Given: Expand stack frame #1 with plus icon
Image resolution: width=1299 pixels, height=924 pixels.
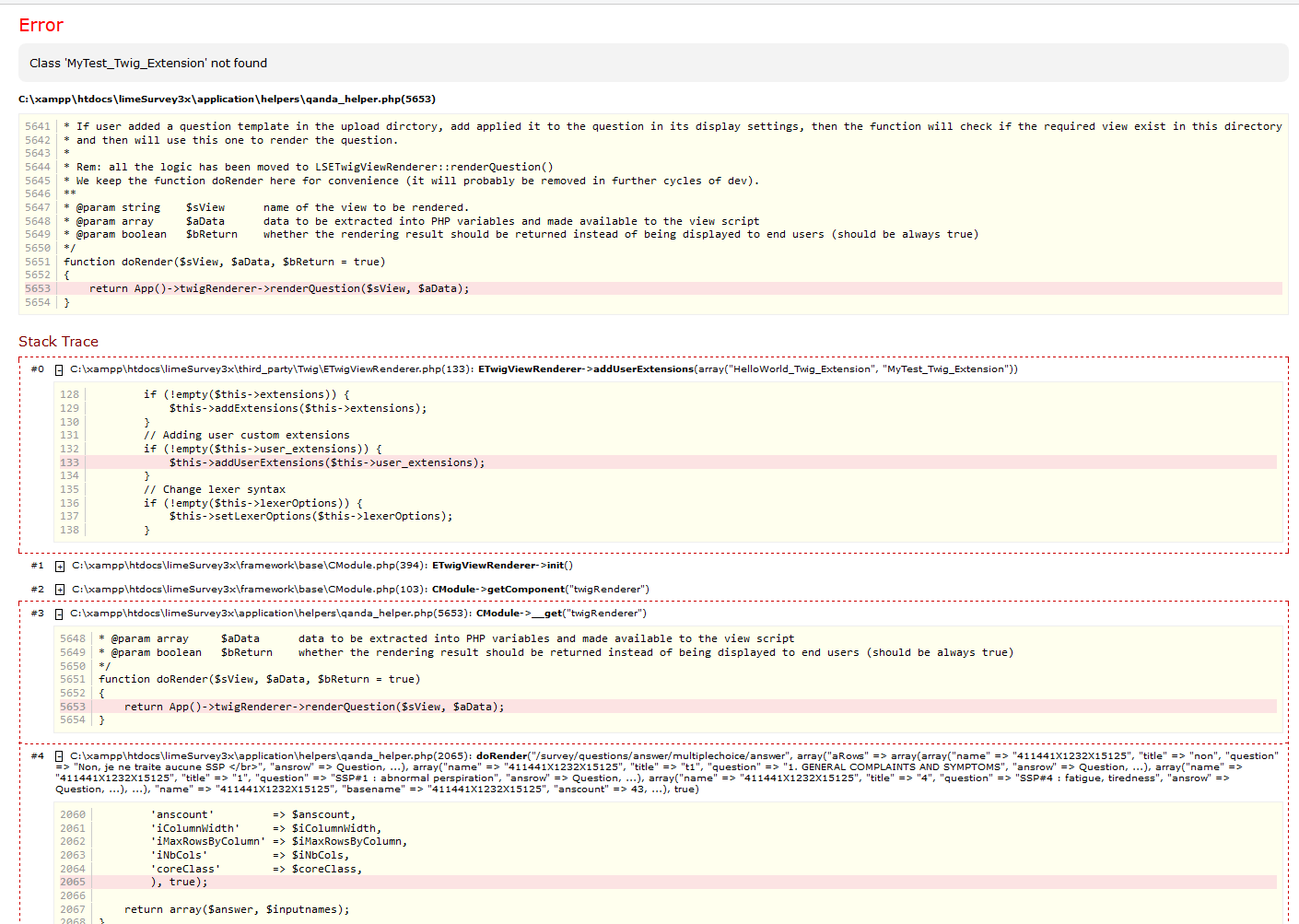Looking at the screenshot, I should tap(60, 567).
